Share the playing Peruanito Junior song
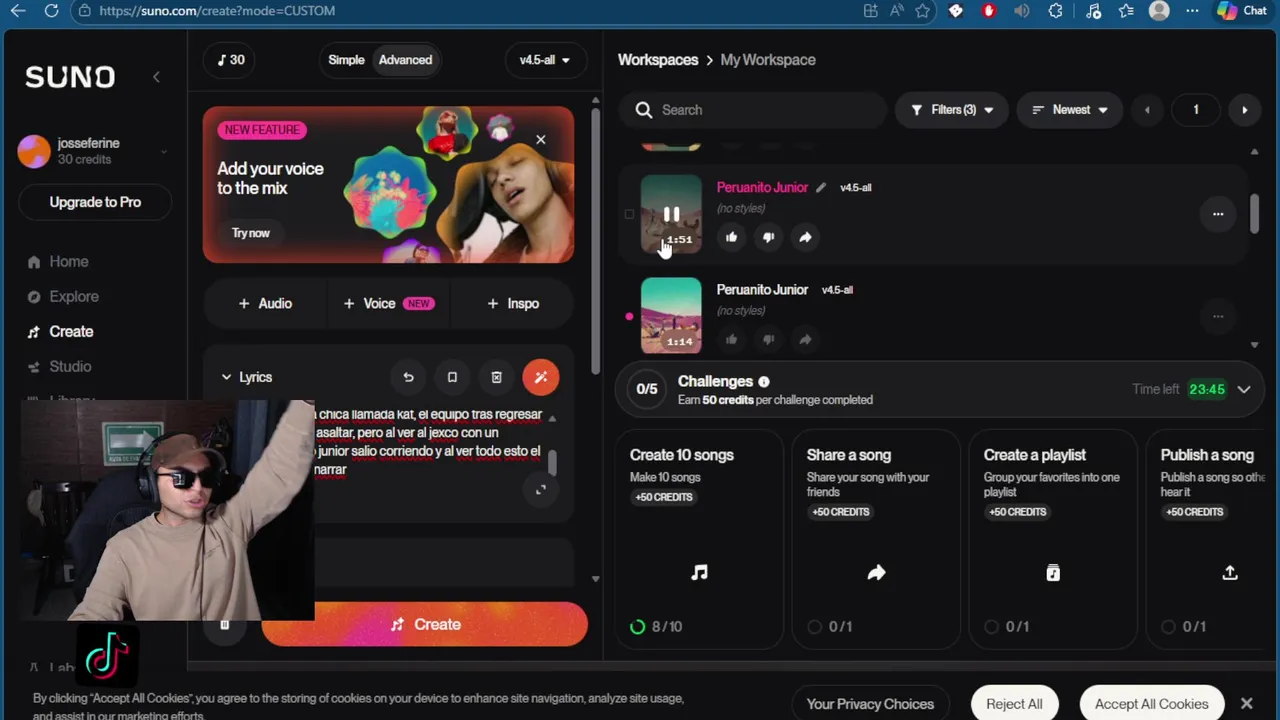 pyautogui.click(x=805, y=237)
